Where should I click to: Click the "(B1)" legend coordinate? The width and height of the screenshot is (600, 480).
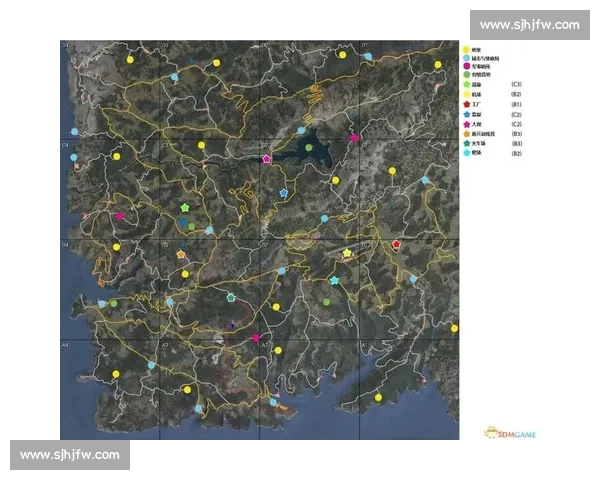pyautogui.click(x=517, y=104)
